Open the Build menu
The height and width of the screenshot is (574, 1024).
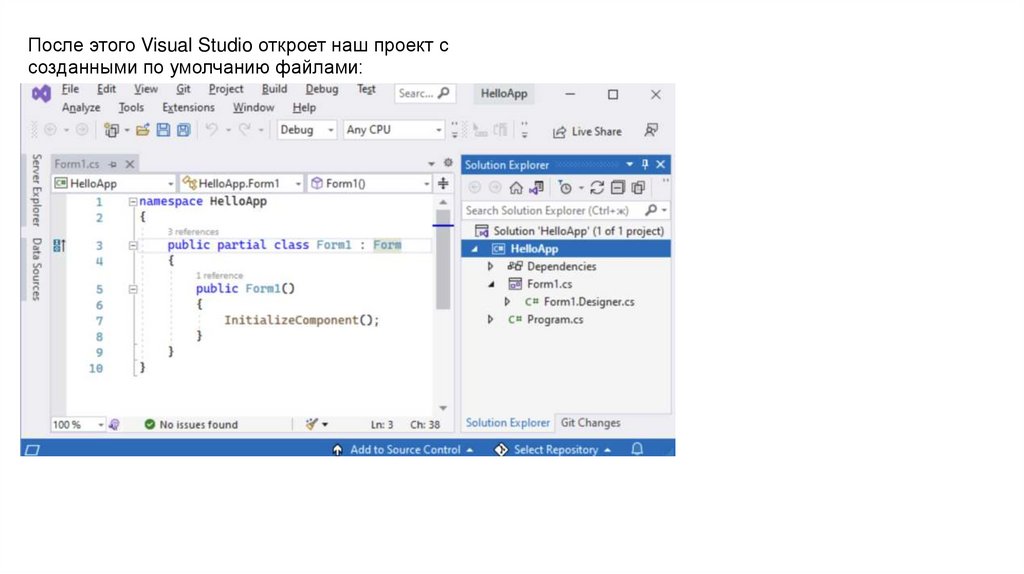[x=274, y=89]
